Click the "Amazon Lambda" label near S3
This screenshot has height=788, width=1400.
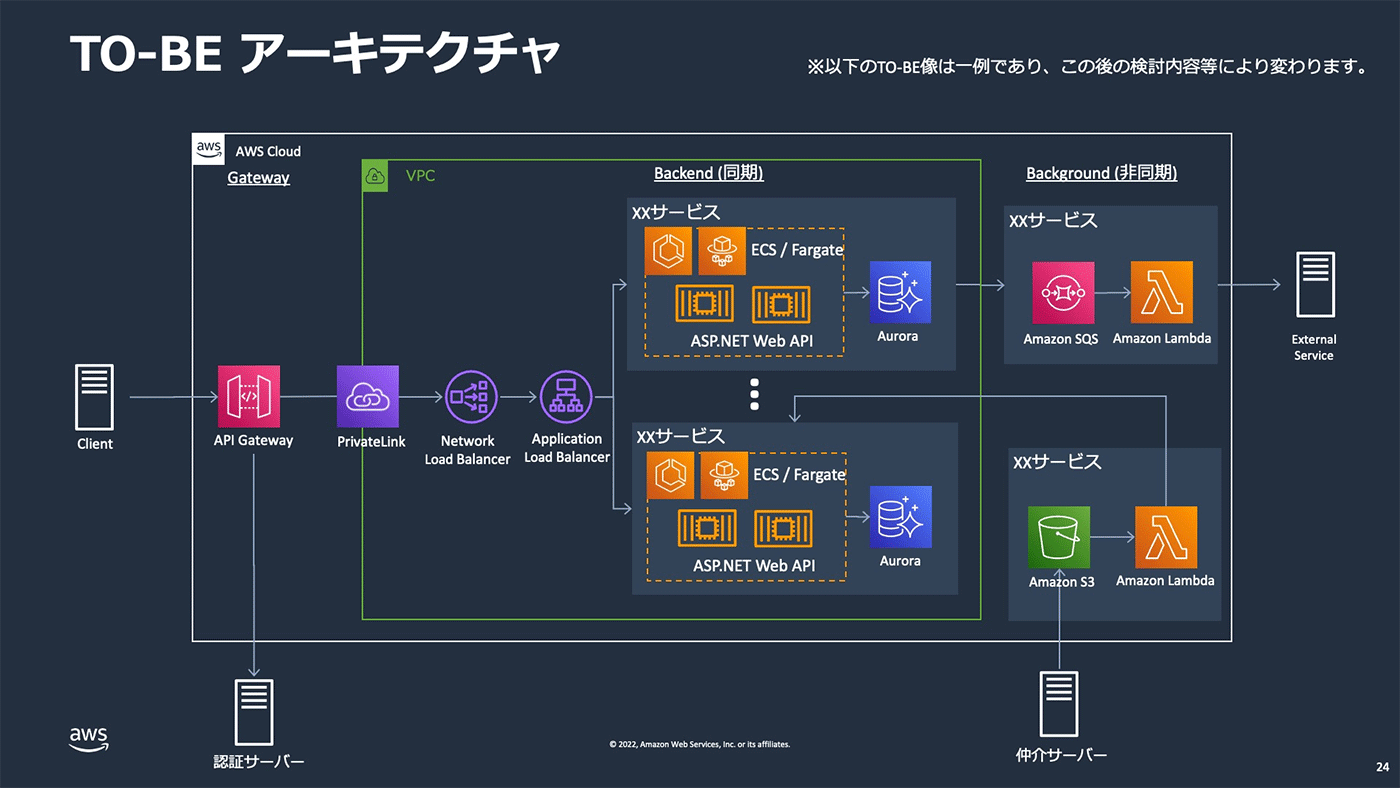coord(1165,580)
